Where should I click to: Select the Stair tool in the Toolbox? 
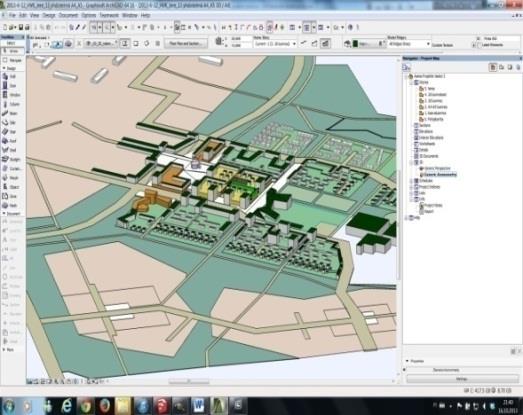click(12, 132)
